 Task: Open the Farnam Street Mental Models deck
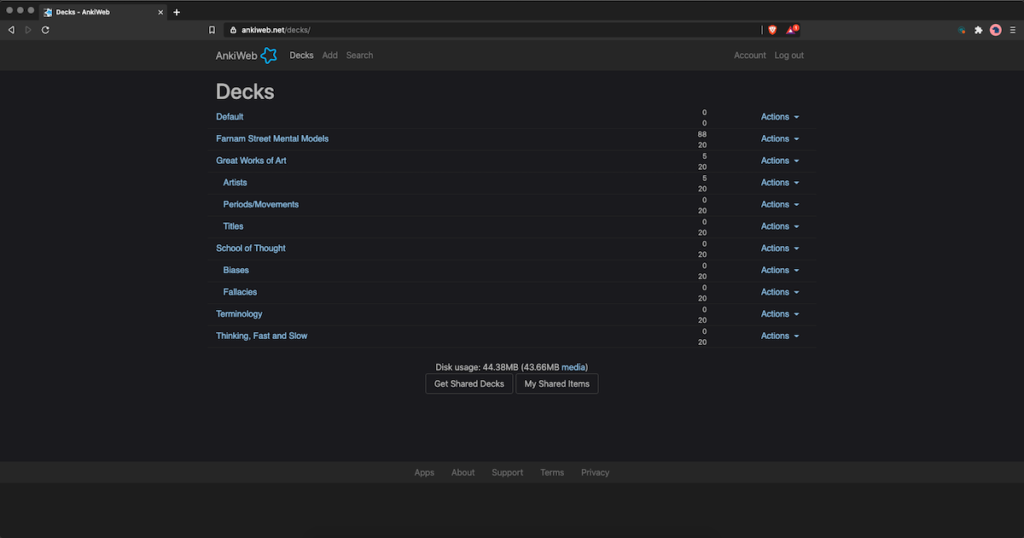point(272,138)
